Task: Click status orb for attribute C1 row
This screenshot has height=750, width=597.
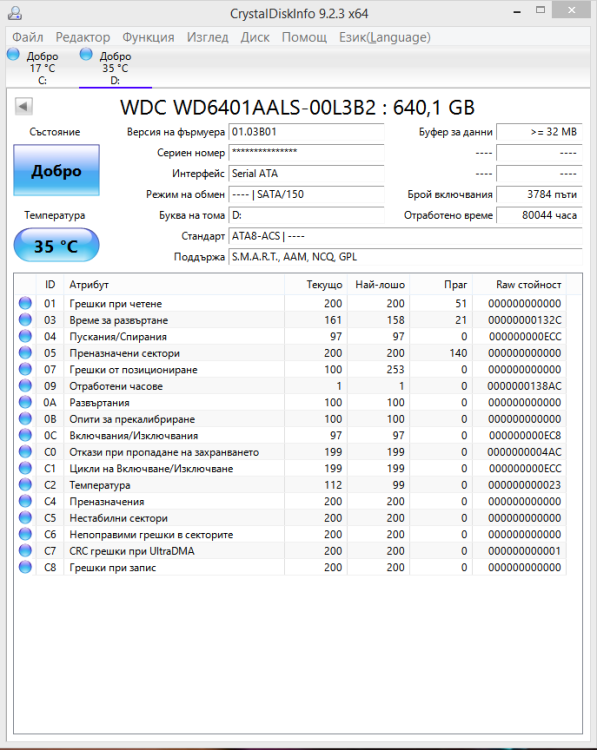Action: coord(25,468)
